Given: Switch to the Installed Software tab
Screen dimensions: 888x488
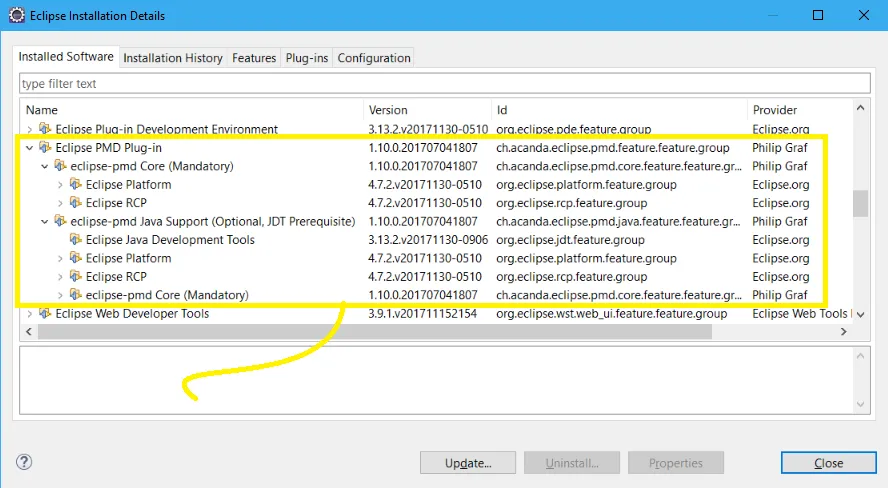Looking at the screenshot, I should click(66, 57).
